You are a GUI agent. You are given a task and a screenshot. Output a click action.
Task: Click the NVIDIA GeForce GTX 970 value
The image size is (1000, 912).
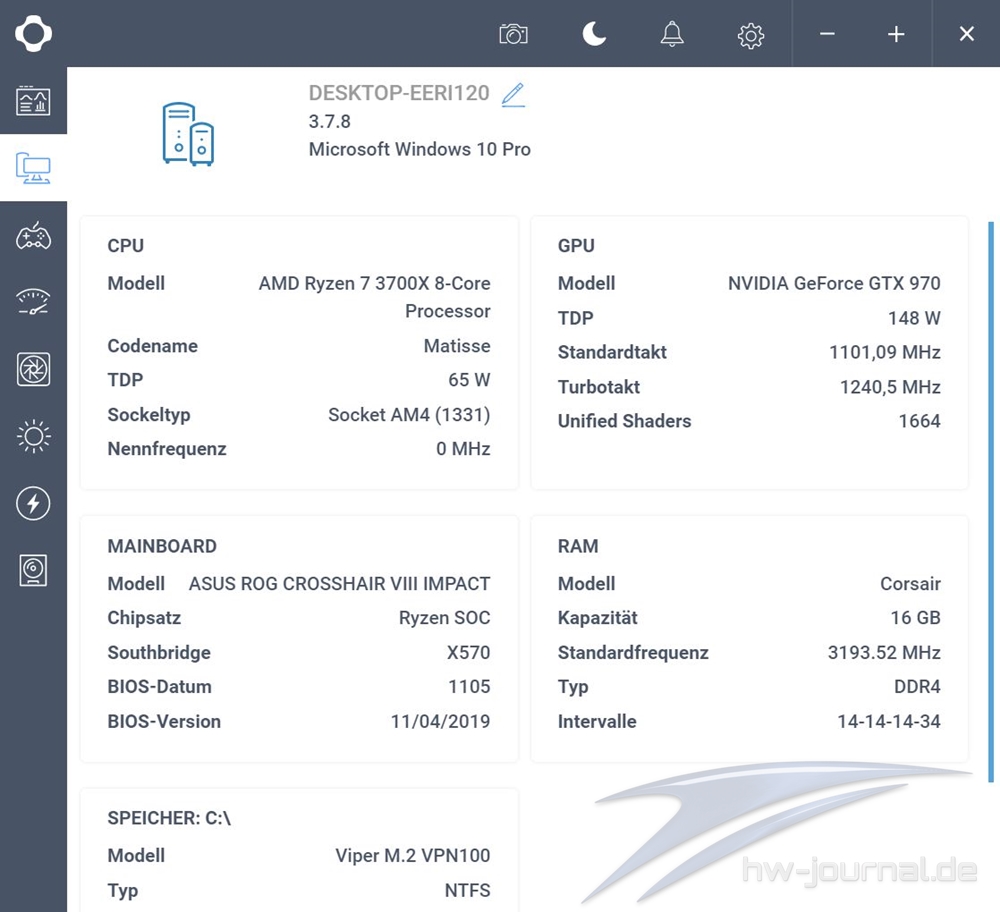point(834,283)
